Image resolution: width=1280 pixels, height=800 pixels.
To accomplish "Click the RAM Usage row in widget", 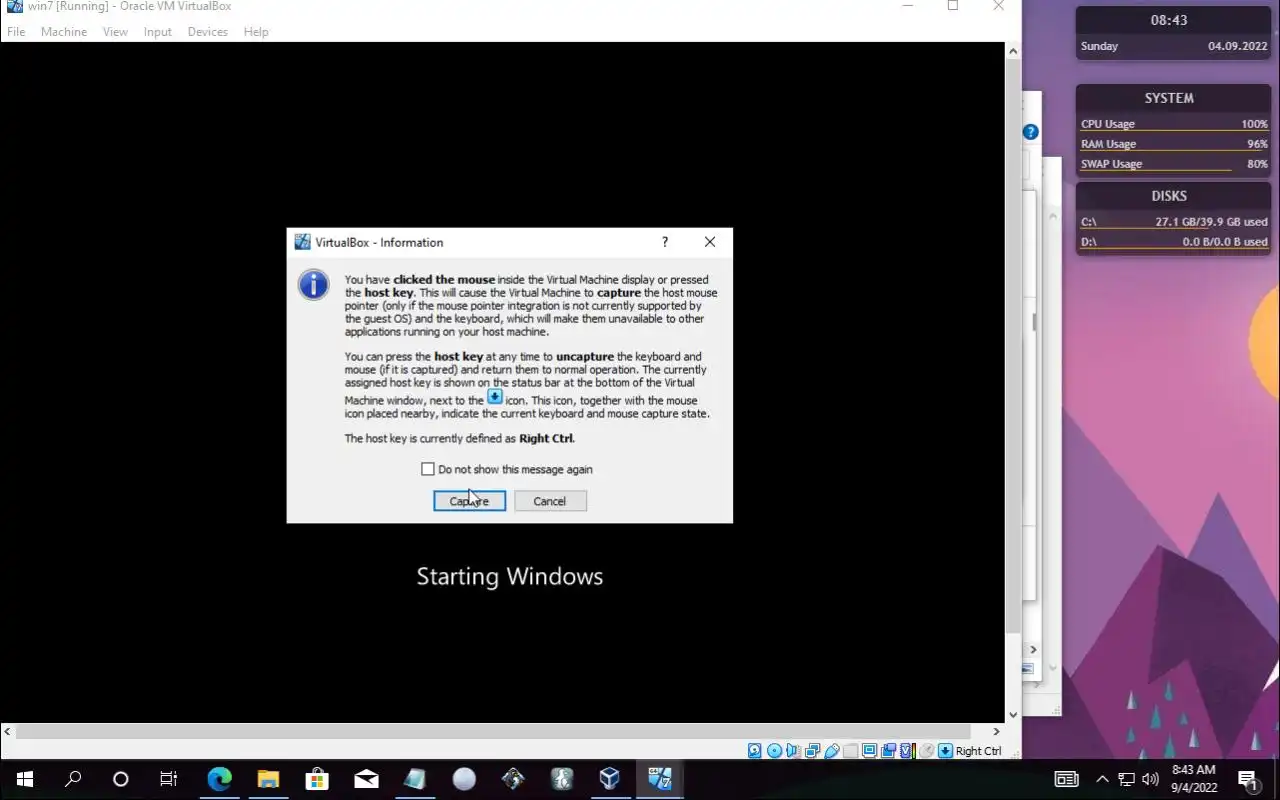I will click(1174, 144).
